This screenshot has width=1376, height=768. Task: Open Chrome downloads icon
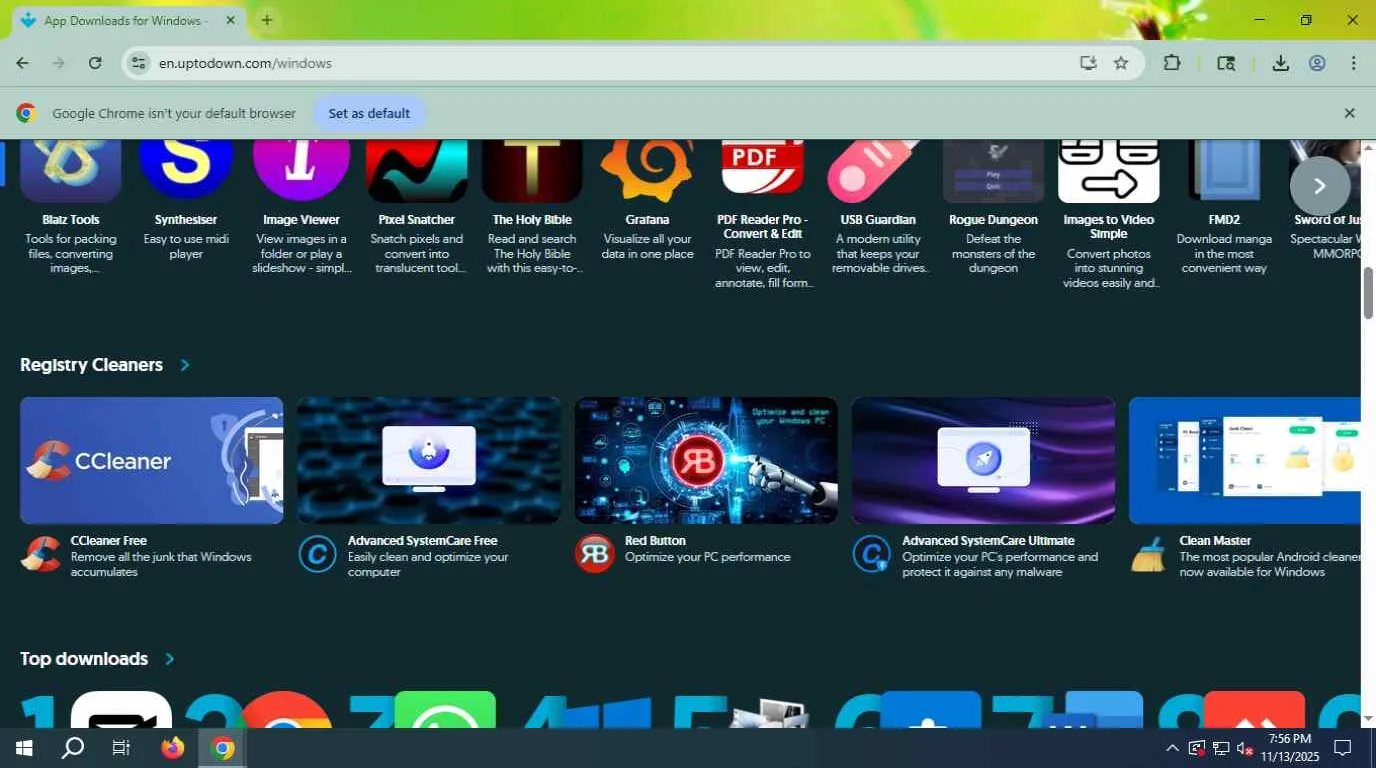(x=1280, y=63)
